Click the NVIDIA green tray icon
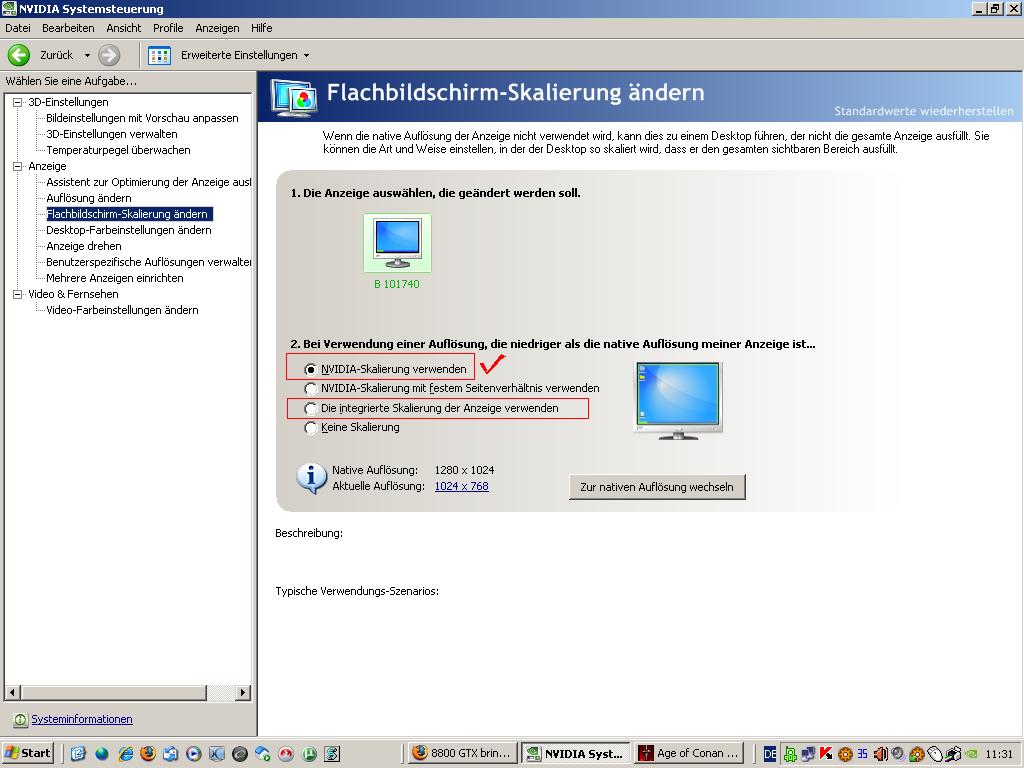 point(971,754)
